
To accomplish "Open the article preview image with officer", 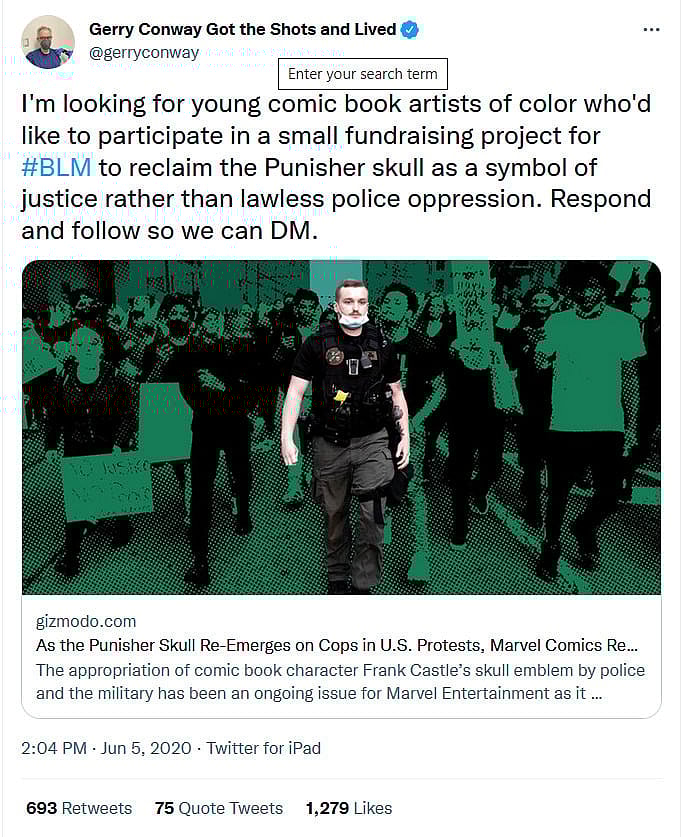I will coord(342,427).
